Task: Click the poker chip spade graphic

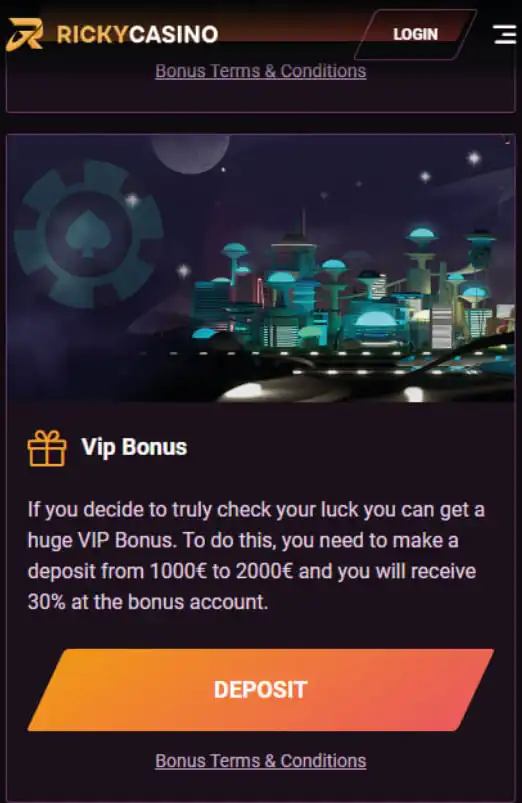Action: (x=89, y=234)
